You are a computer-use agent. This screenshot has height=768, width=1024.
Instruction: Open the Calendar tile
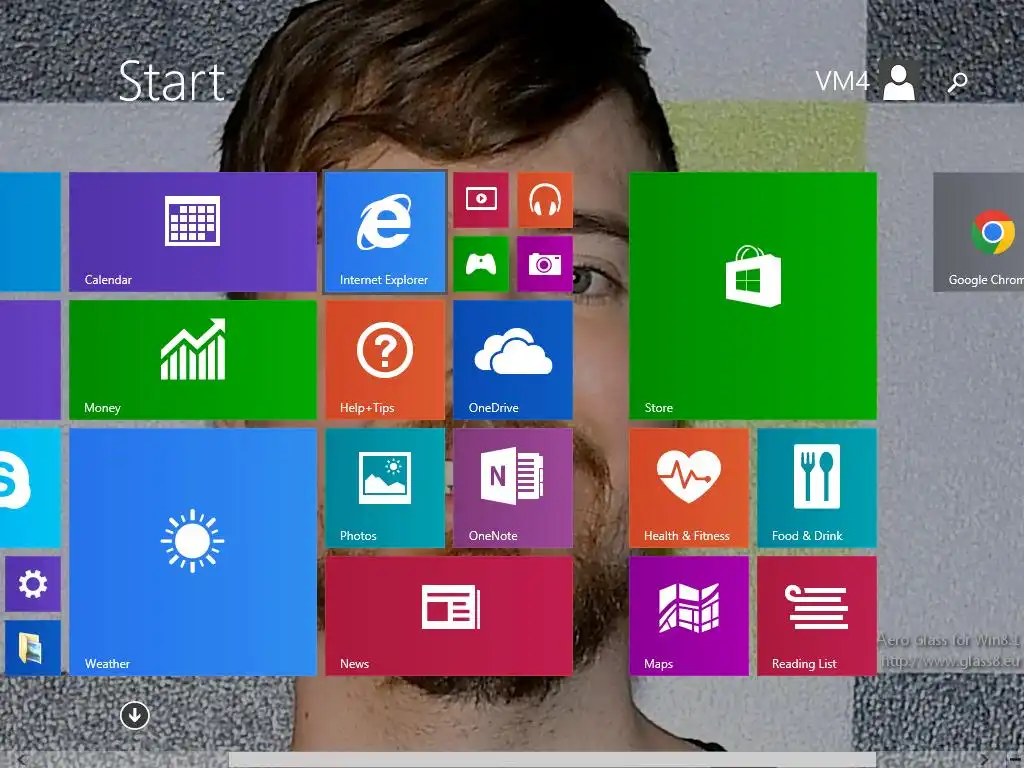[193, 232]
